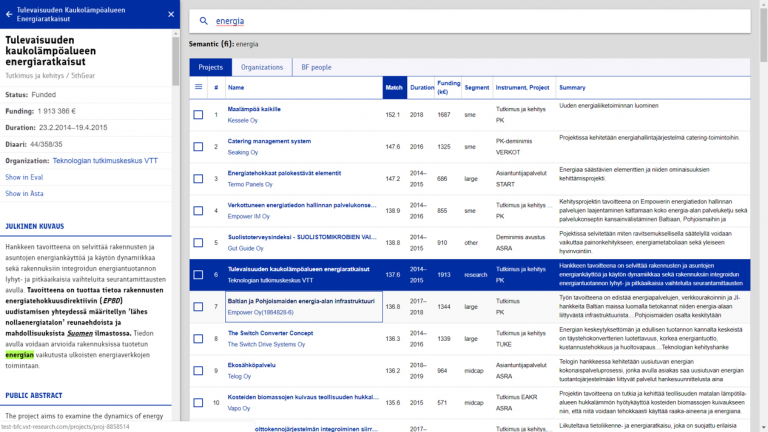
Task: Open project The Switch Converter Concept
Action: pos(270,333)
